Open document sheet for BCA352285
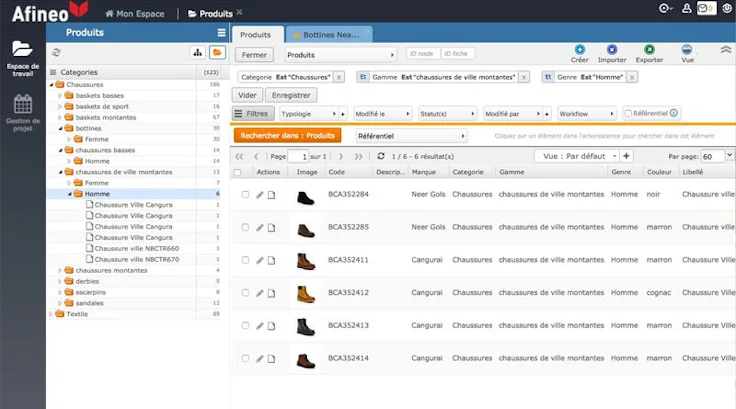Image resolution: width=736 pixels, height=409 pixels. (271, 228)
